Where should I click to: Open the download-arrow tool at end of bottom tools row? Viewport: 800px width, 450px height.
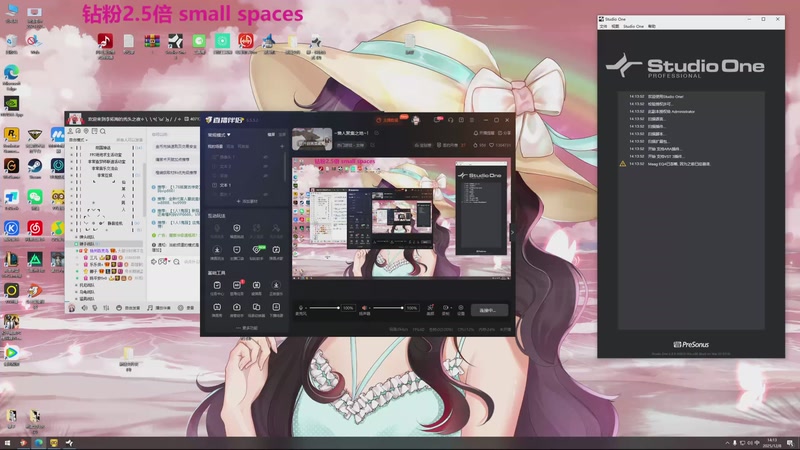tap(276, 307)
